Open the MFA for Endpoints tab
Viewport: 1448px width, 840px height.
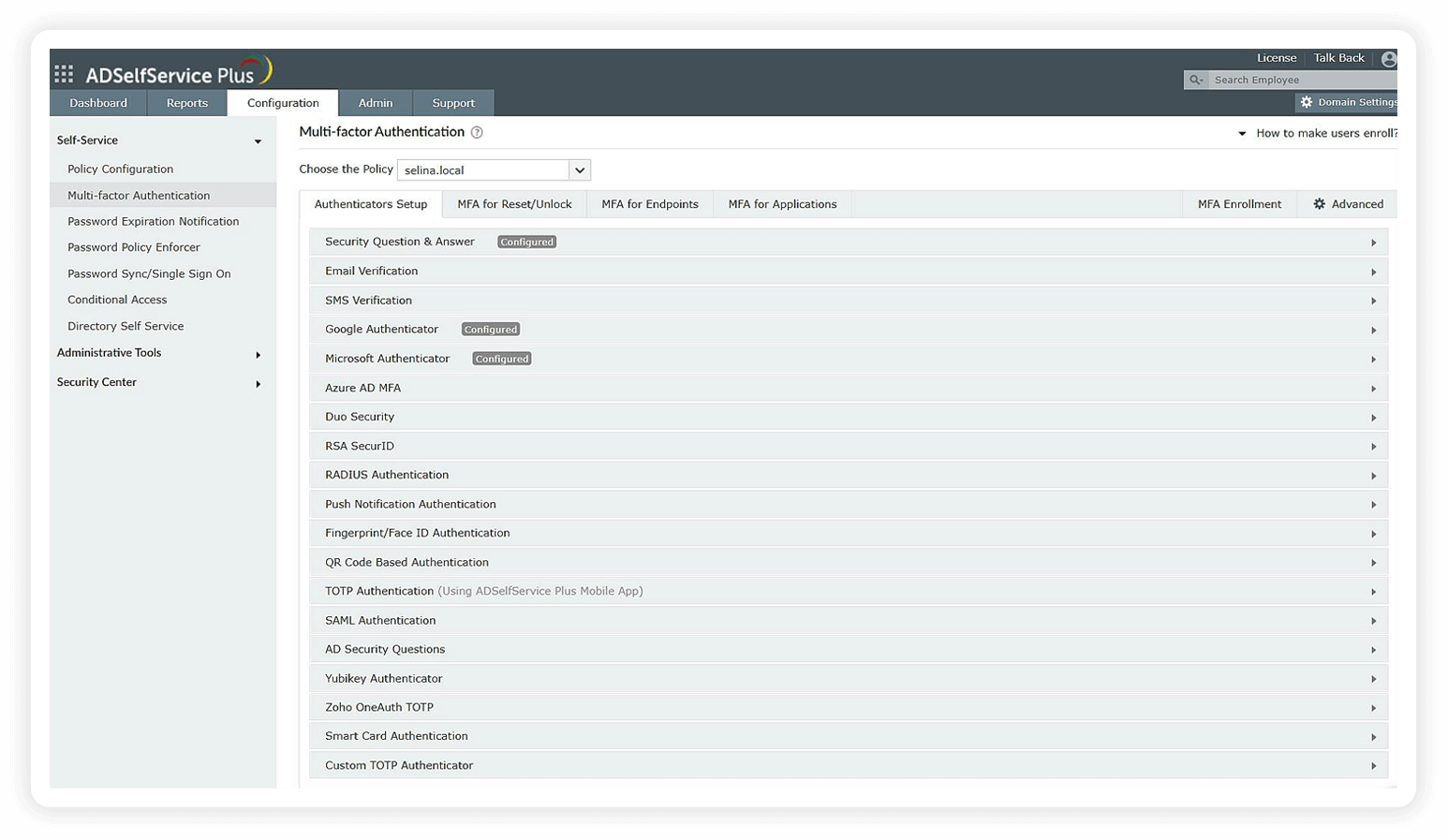649,203
